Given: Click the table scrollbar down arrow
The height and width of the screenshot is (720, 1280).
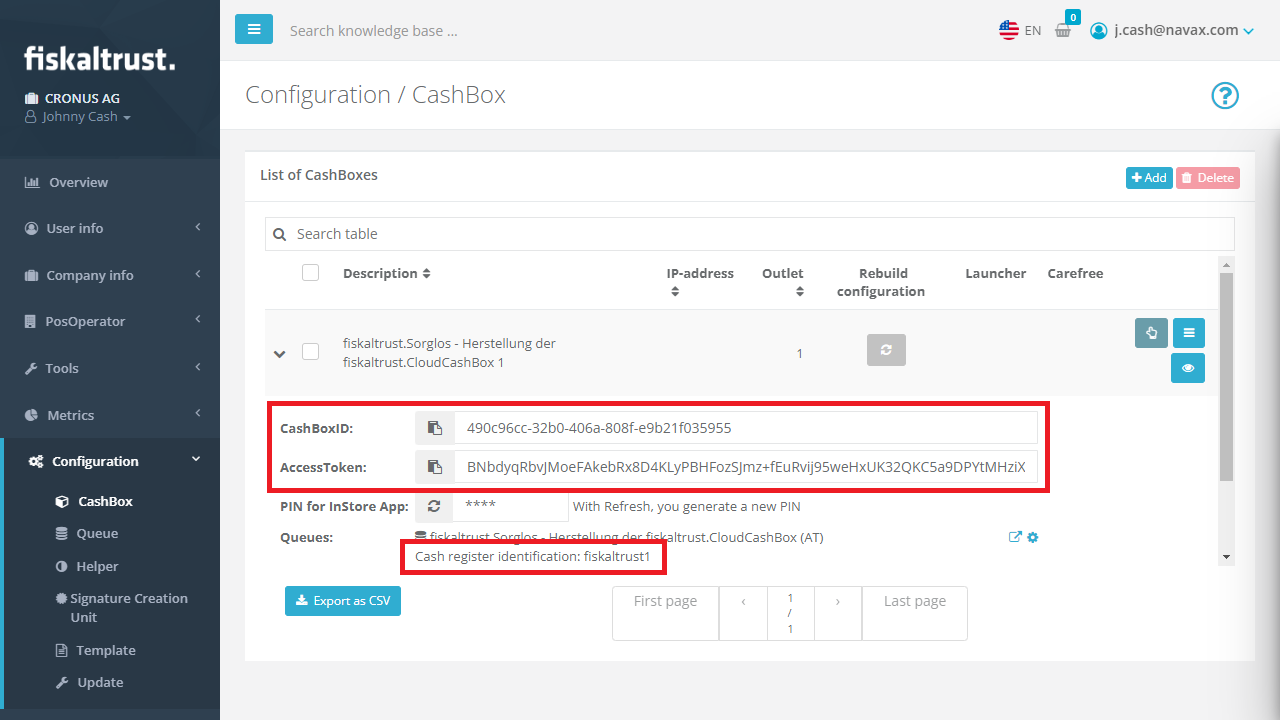Looking at the screenshot, I should point(1227,557).
